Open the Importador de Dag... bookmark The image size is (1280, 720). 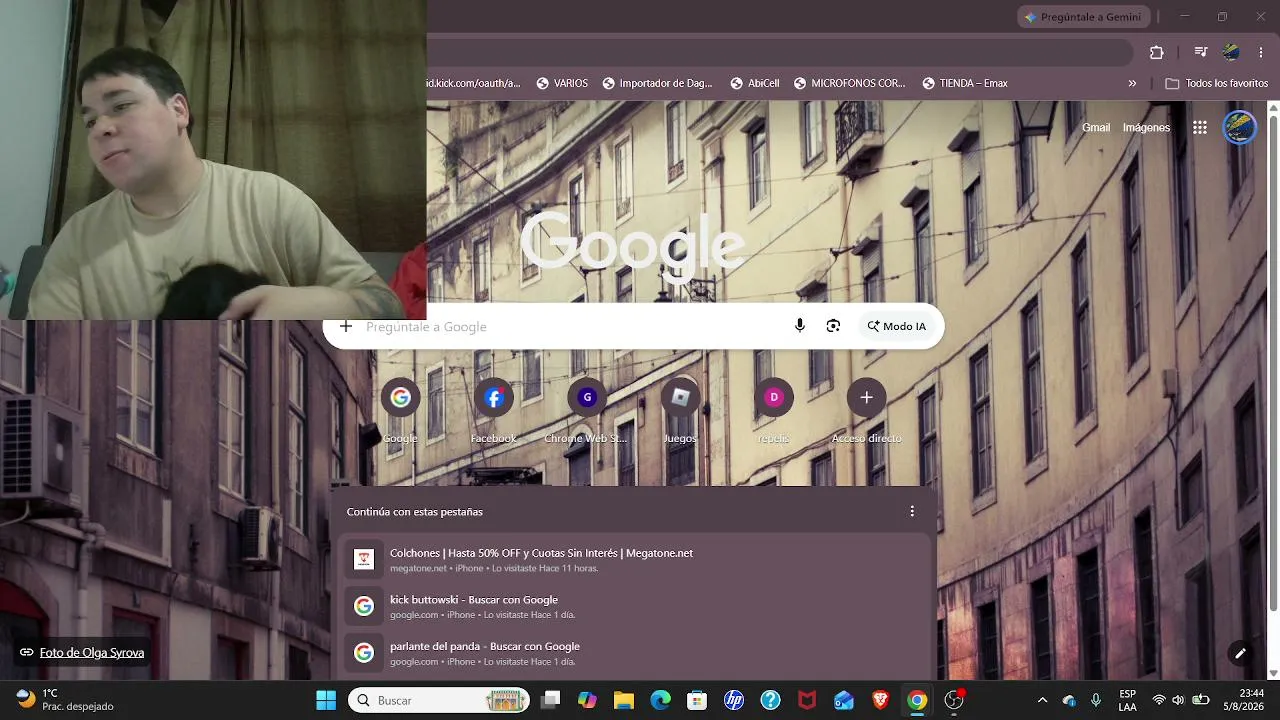(x=658, y=84)
